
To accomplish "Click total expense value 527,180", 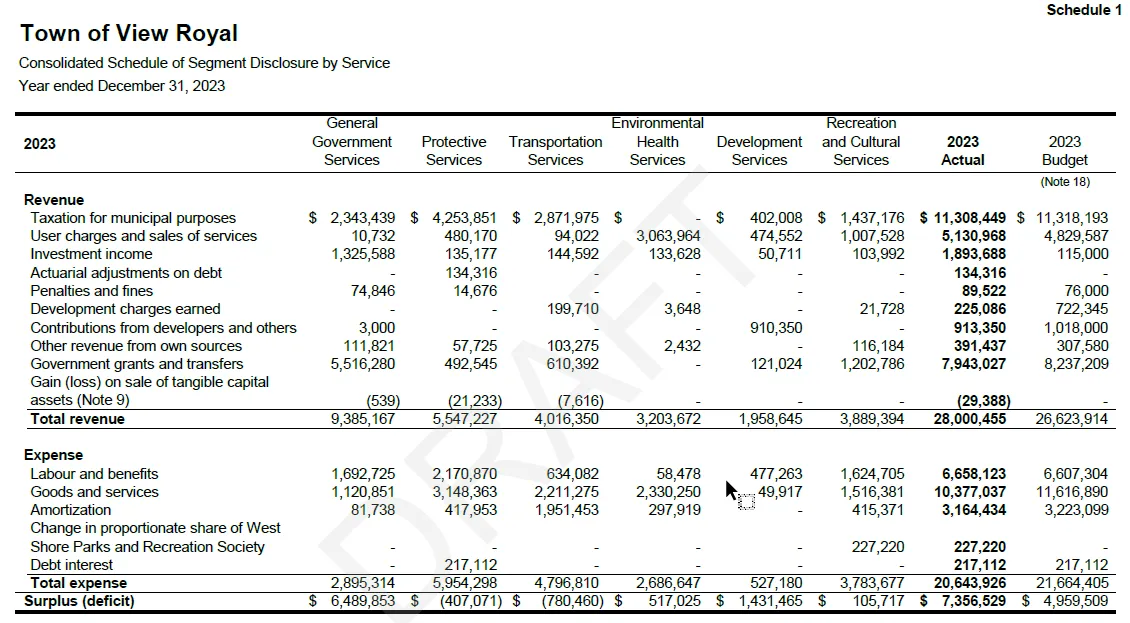I will (x=775, y=583).
